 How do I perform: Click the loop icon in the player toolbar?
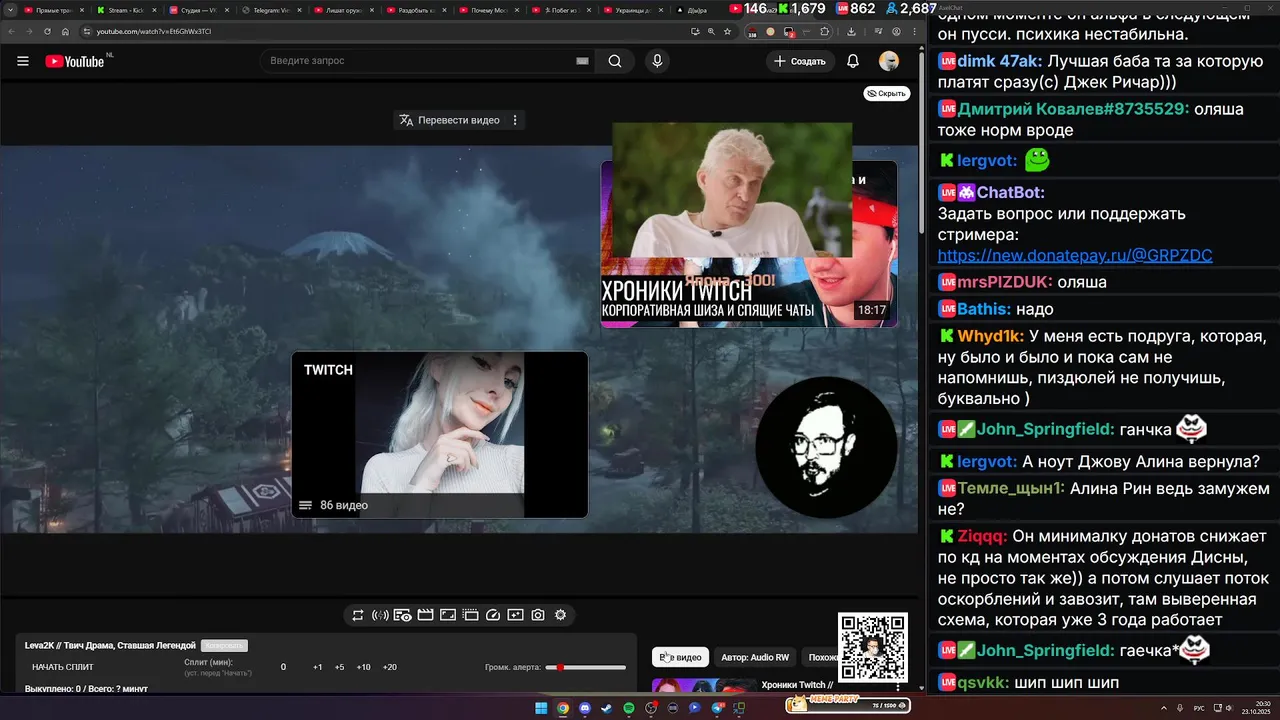click(357, 615)
